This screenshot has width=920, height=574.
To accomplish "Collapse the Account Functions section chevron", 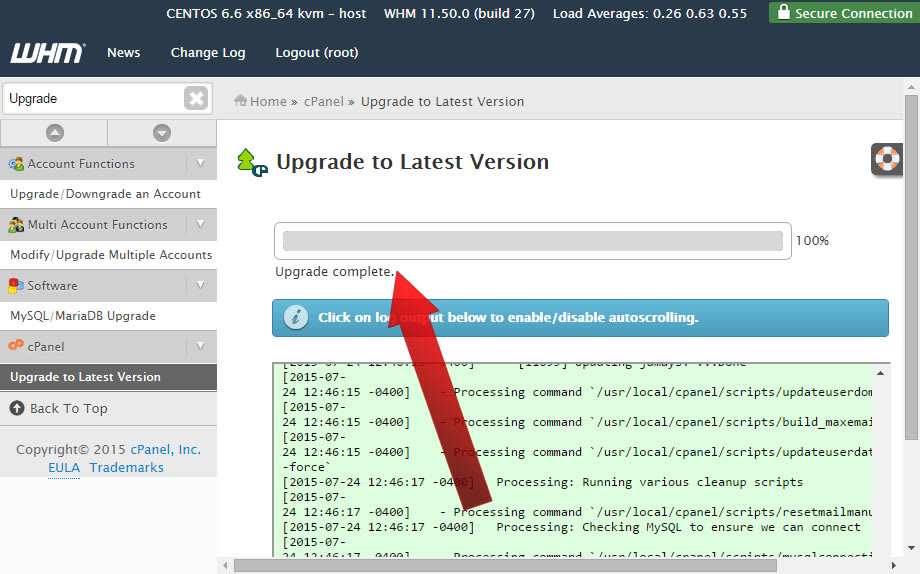I will pyautogui.click(x=201, y=164).
